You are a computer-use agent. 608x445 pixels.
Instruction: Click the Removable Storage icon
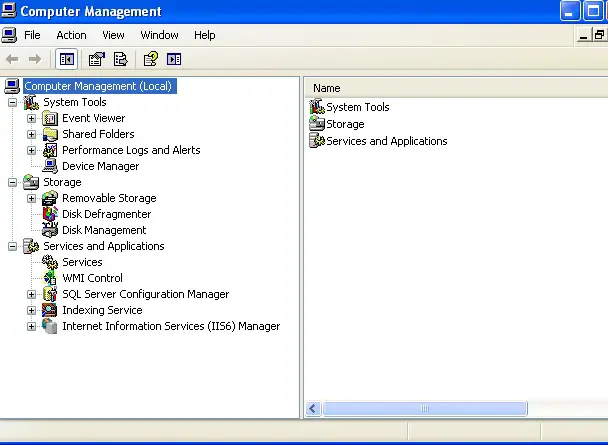[50, 198]
